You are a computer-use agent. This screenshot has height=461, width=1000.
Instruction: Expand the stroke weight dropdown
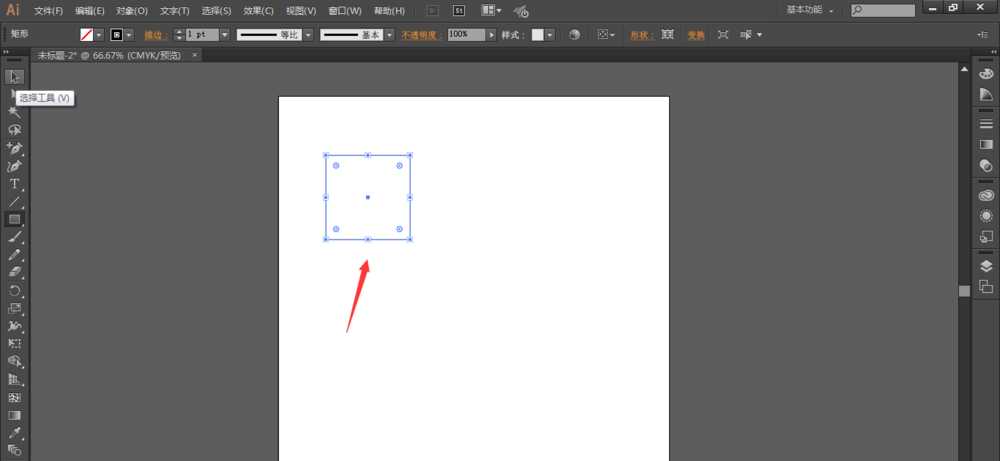(x=225, y=34)
